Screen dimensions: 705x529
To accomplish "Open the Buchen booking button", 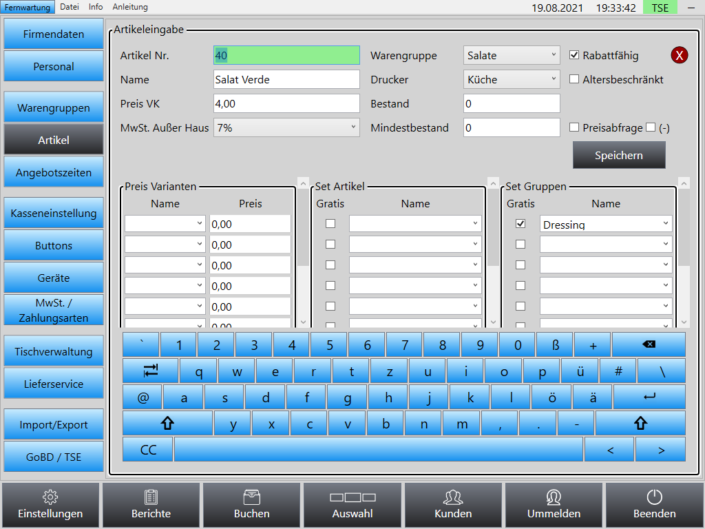I will click(x=252, y=505).
